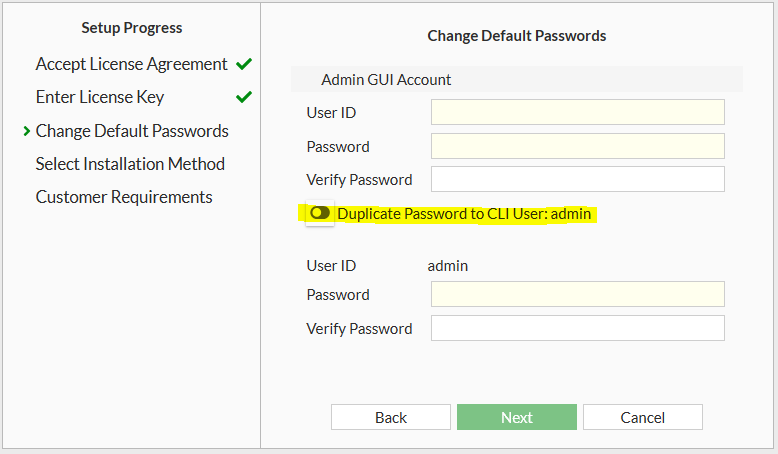778x454 pixels.
Task: Click the green Next button
Action: click(x=517, y=417)
